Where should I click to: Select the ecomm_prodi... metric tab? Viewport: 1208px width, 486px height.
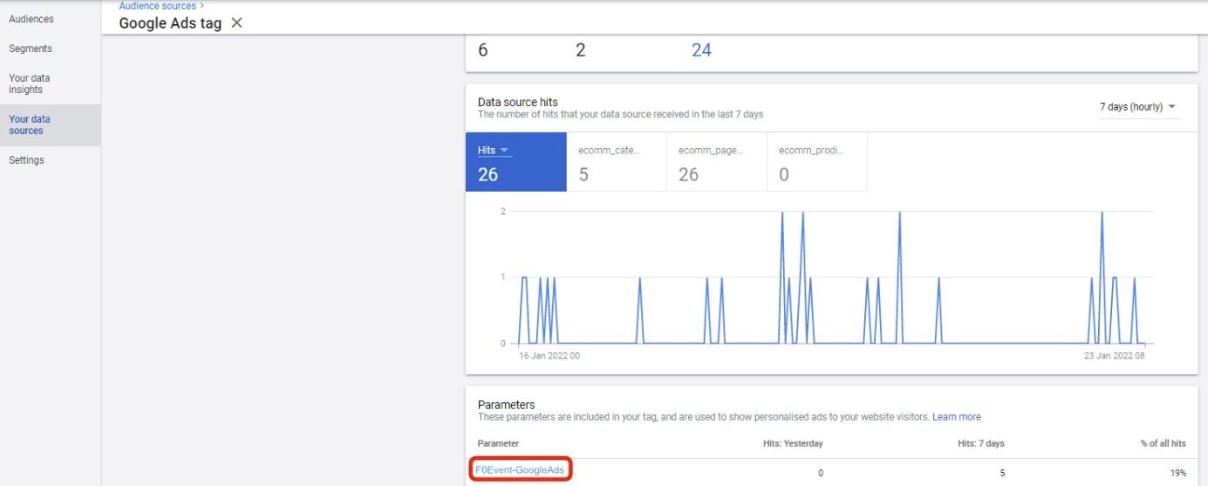click(x=816, y=162)
